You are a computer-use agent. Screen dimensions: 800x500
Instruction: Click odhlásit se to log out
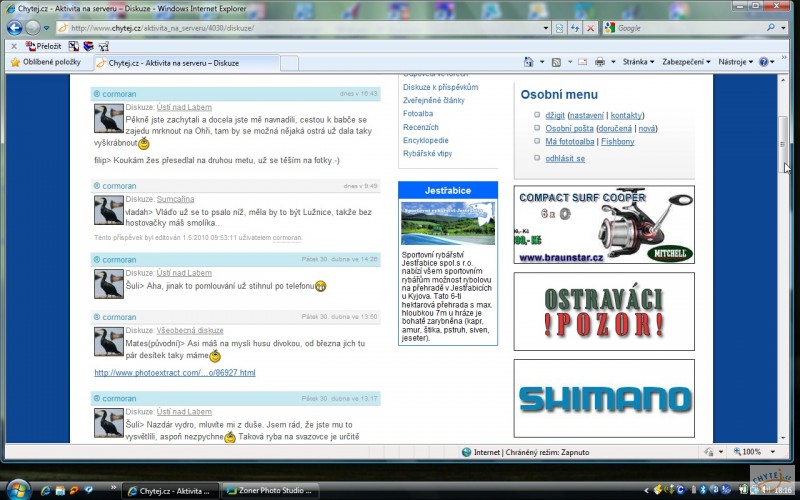(565, 159)
